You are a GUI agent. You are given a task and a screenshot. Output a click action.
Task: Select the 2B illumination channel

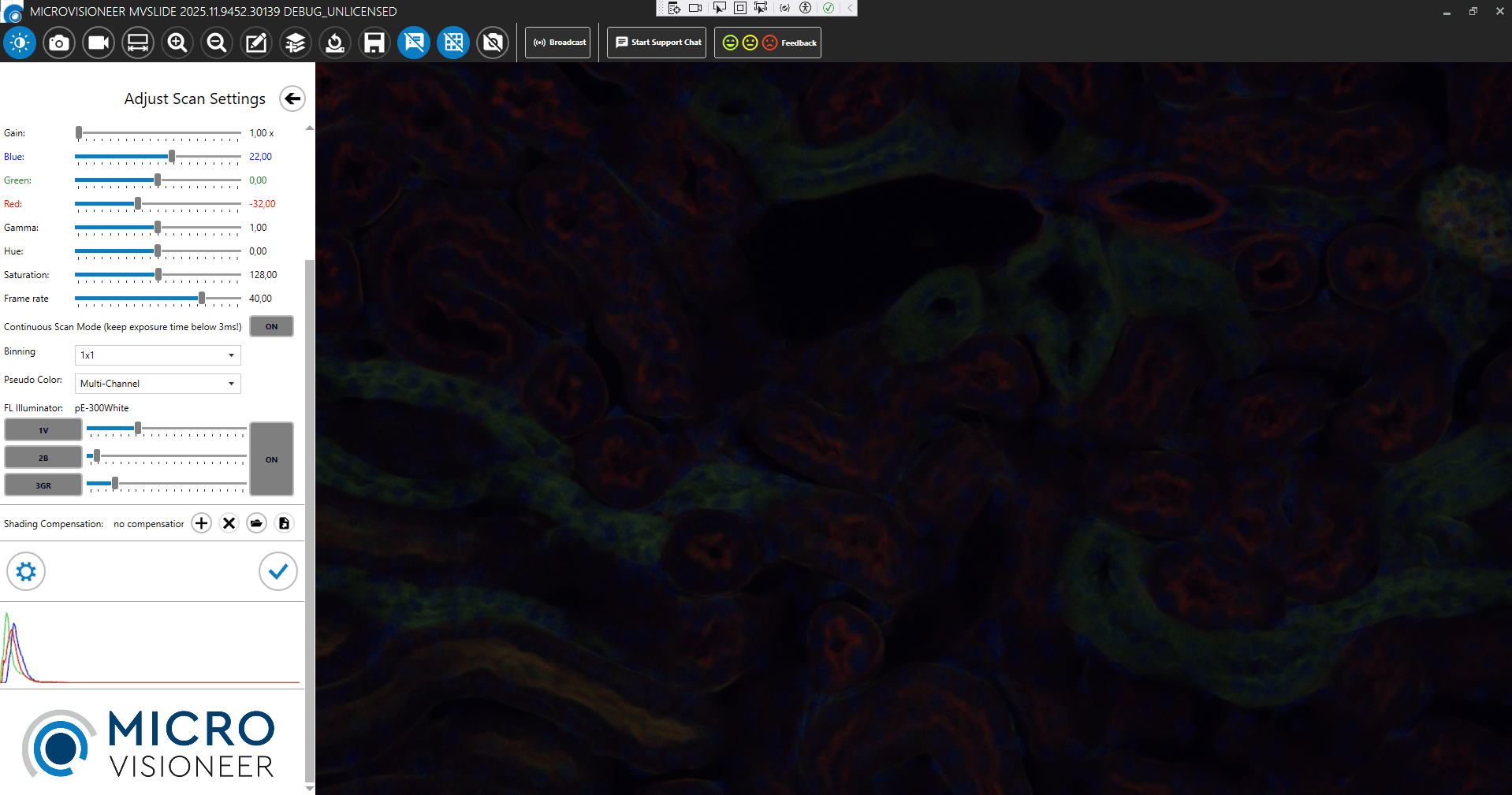[x=43, y=457]
